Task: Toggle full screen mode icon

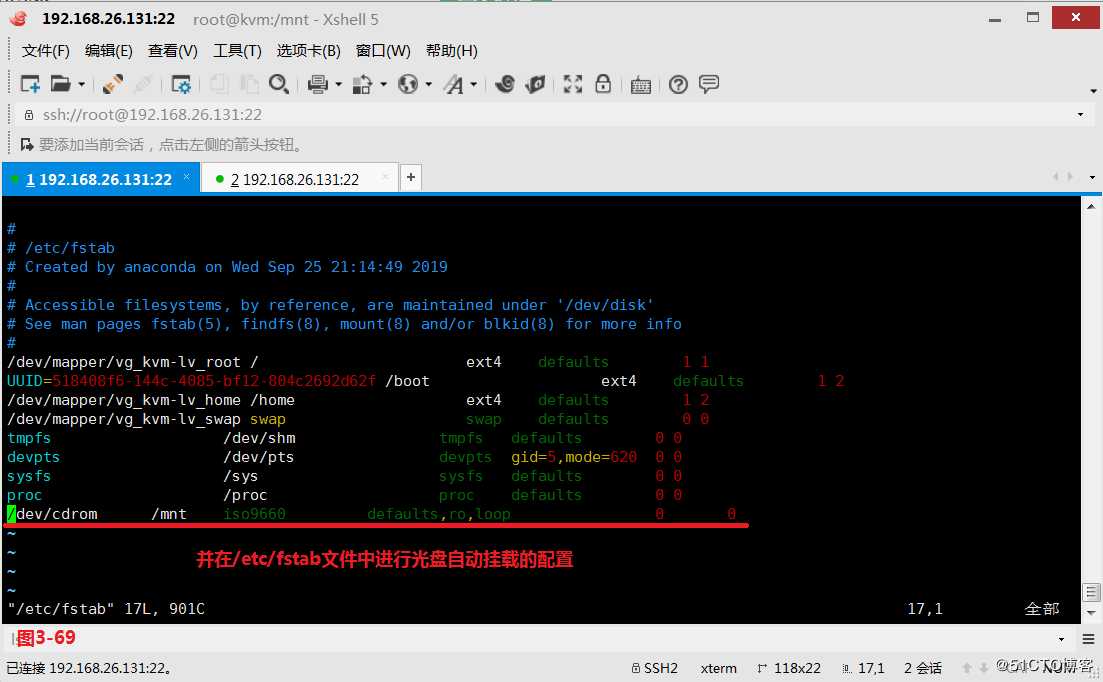Action: pyautogui.click(x=573, y=84)
